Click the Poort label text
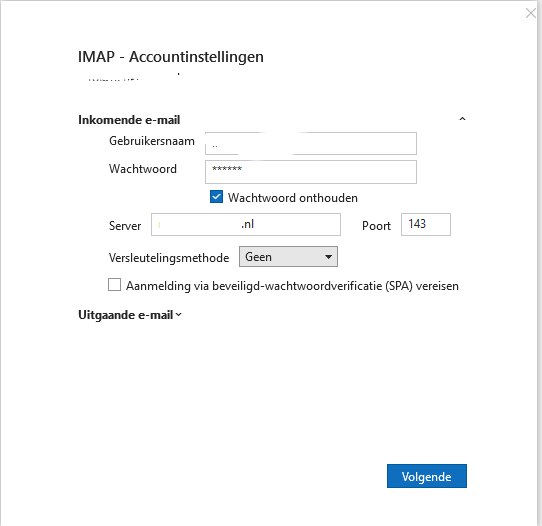Screen dimensions: 542x526 (376, 226)
